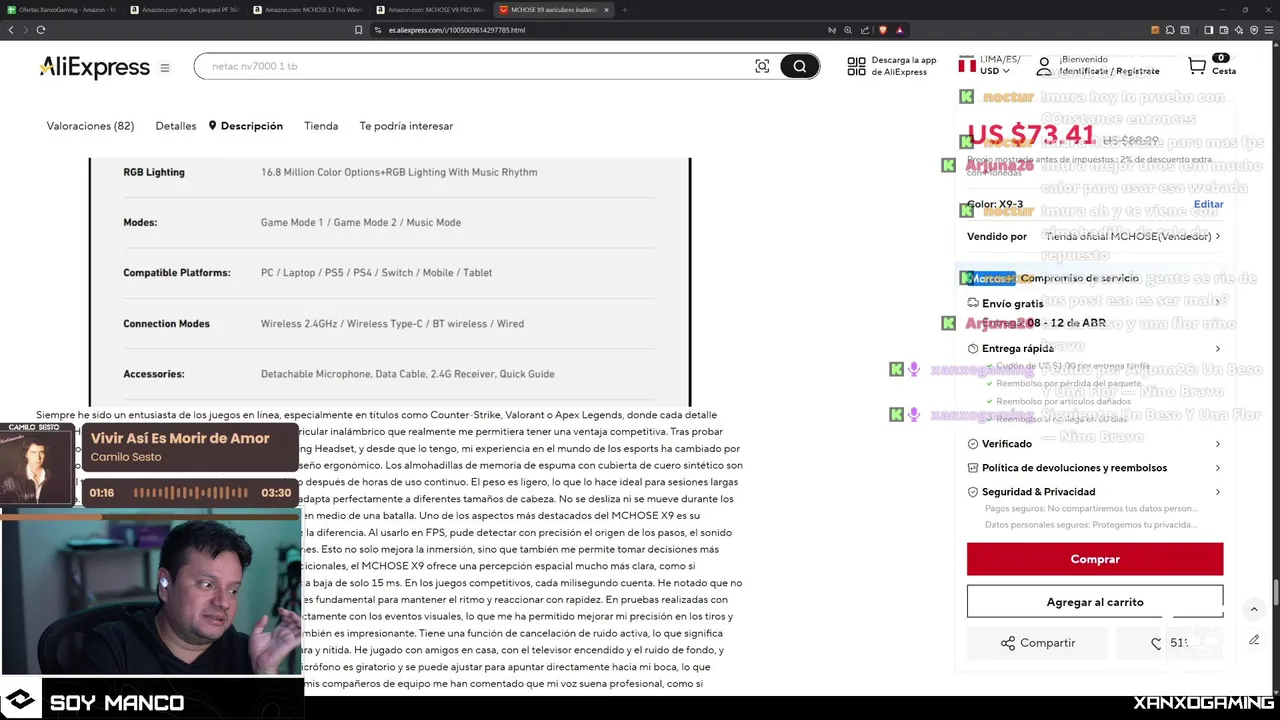Expand the Verificado section
This screenshot has width=1280, height=720.
click(x=1094, y=444)
